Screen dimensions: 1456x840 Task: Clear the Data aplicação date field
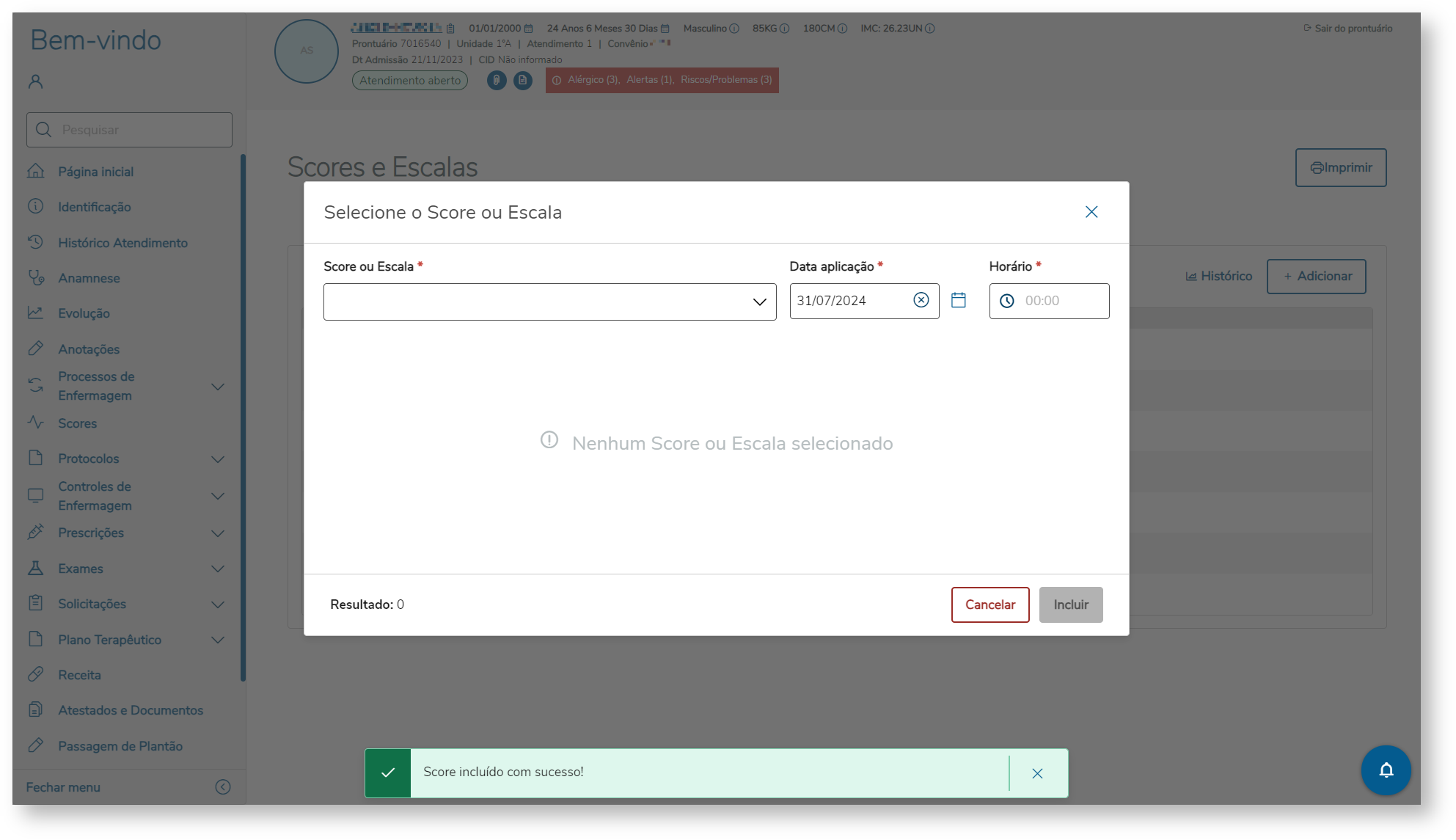[921, 300]
